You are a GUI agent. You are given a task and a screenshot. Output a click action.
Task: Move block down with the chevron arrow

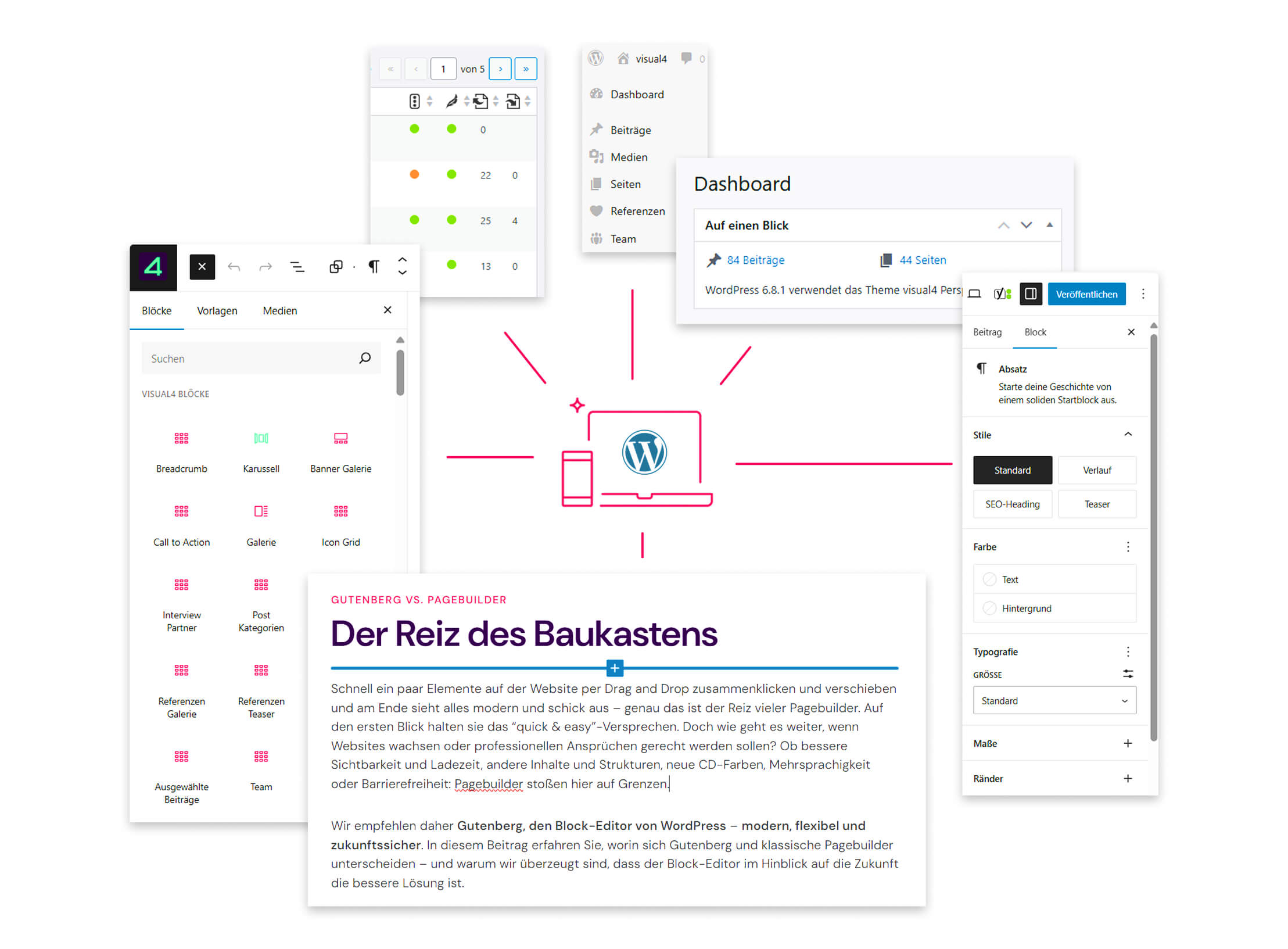tap(402, 273)
